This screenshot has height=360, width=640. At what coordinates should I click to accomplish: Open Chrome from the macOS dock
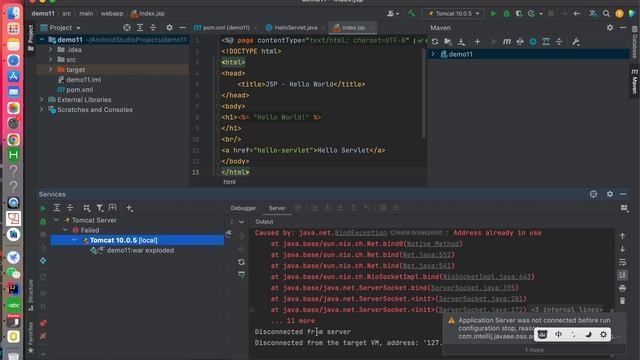pos(13,140)
